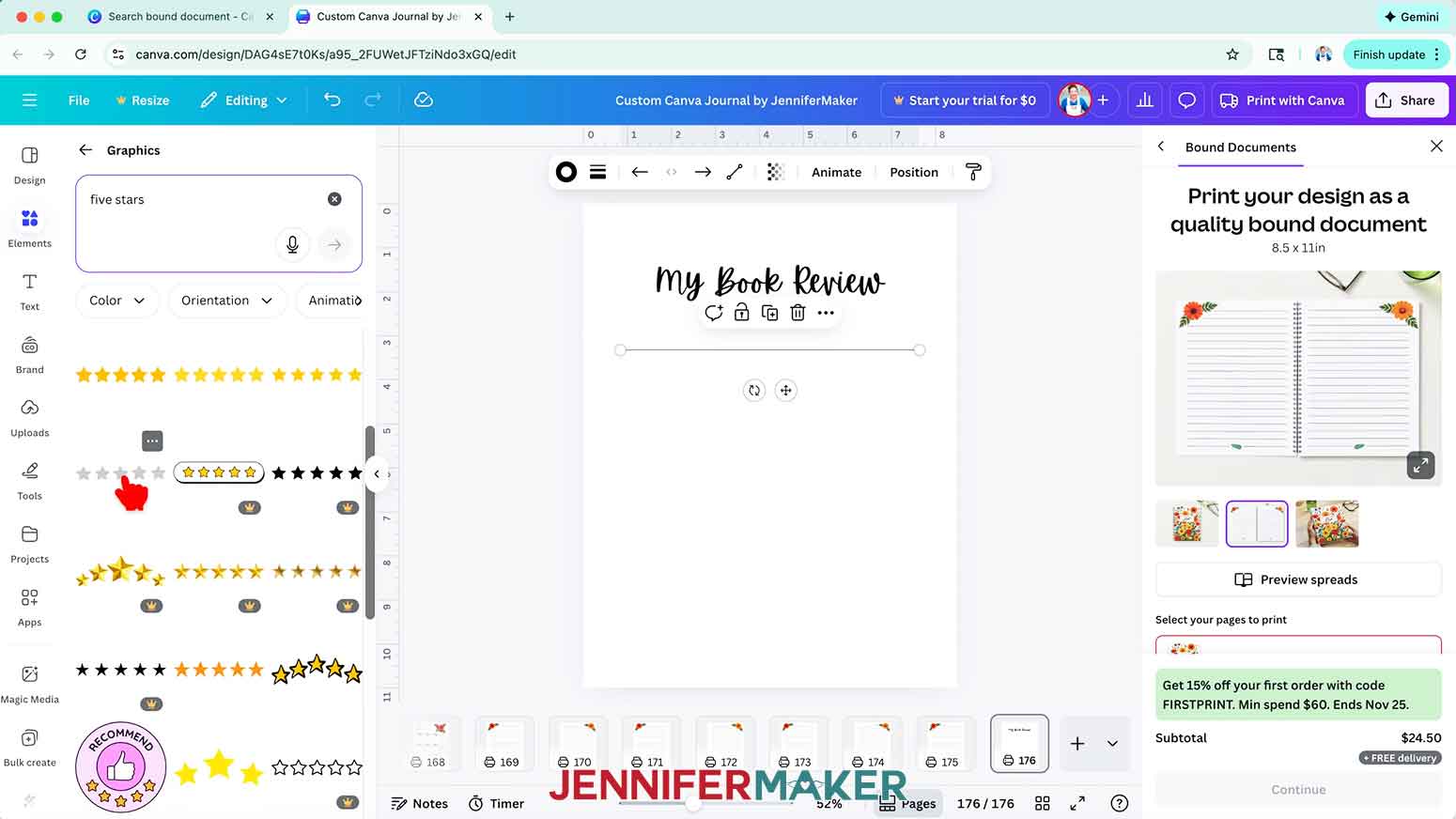
Task: Open the Orientation filter dropdown
Action: tap(226, 301)
